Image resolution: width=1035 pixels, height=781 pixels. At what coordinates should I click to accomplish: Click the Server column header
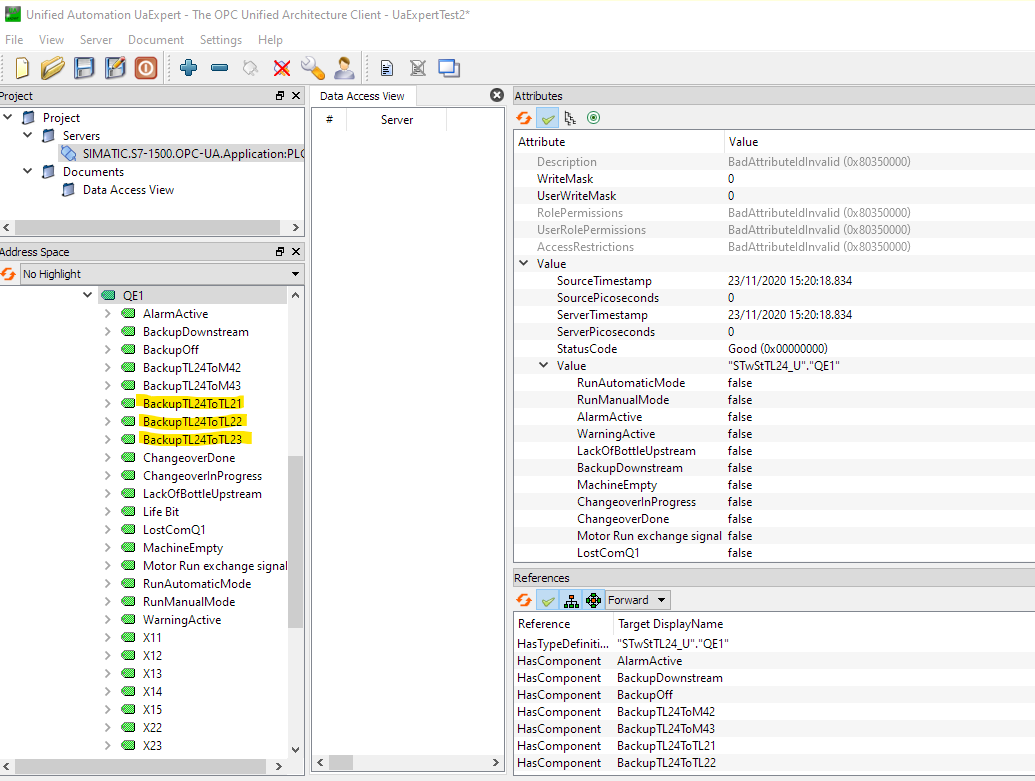tap(397, 119)
